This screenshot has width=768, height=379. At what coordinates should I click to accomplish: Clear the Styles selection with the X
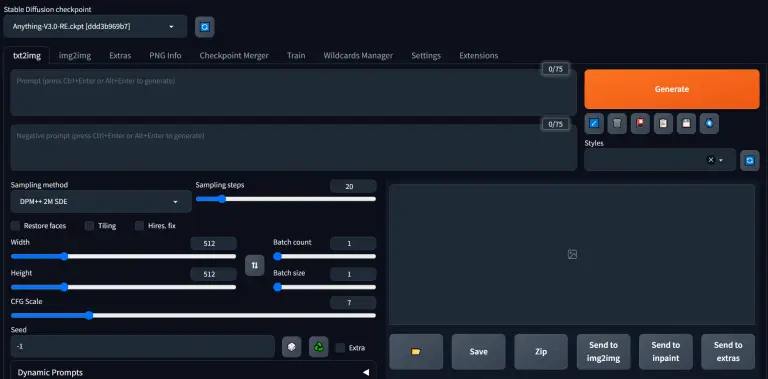711,160
